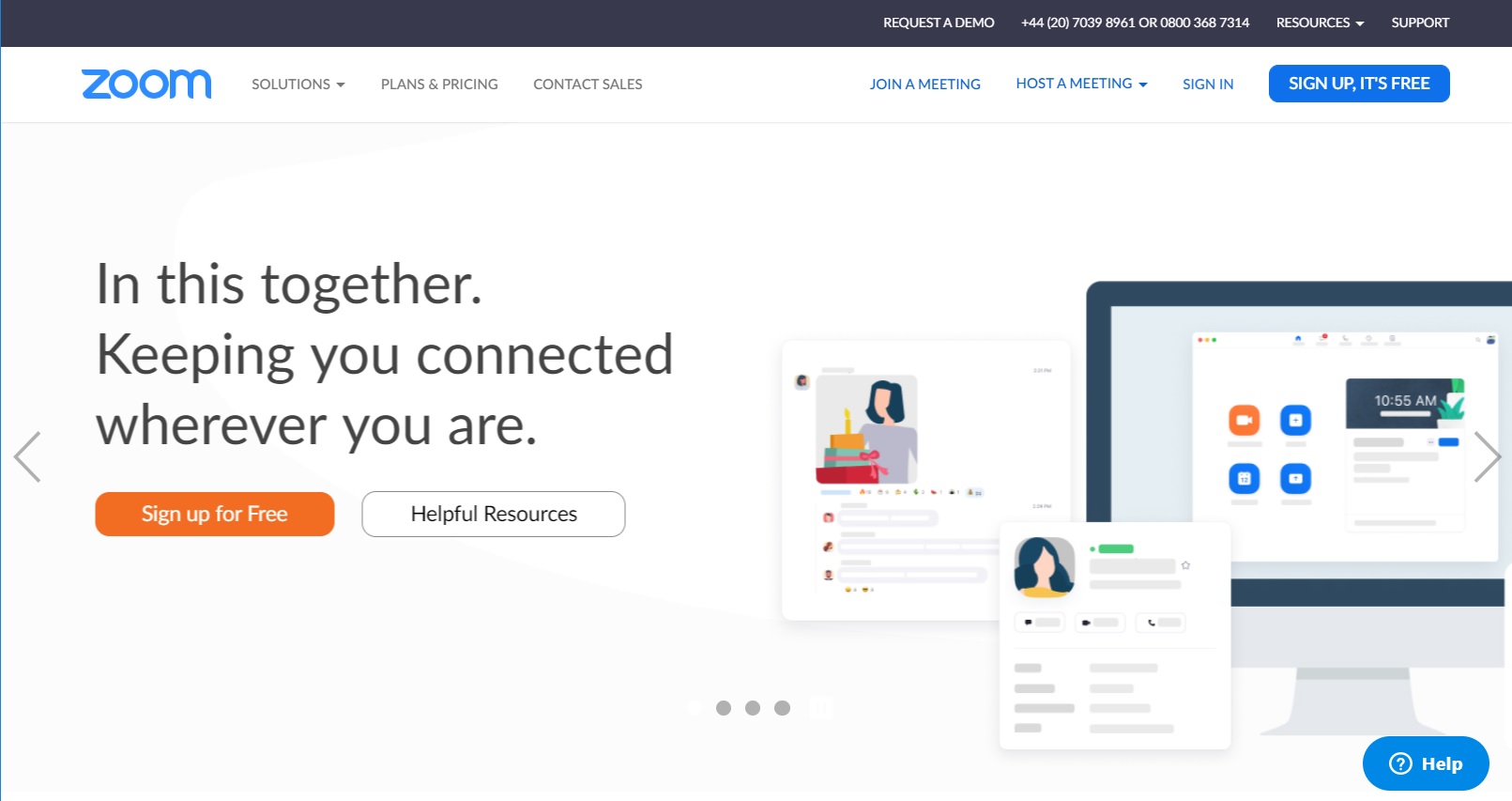The image size is (1512, 801).
Task: Pause the slideshow autoplay
Action: click(x=820, y=708)
